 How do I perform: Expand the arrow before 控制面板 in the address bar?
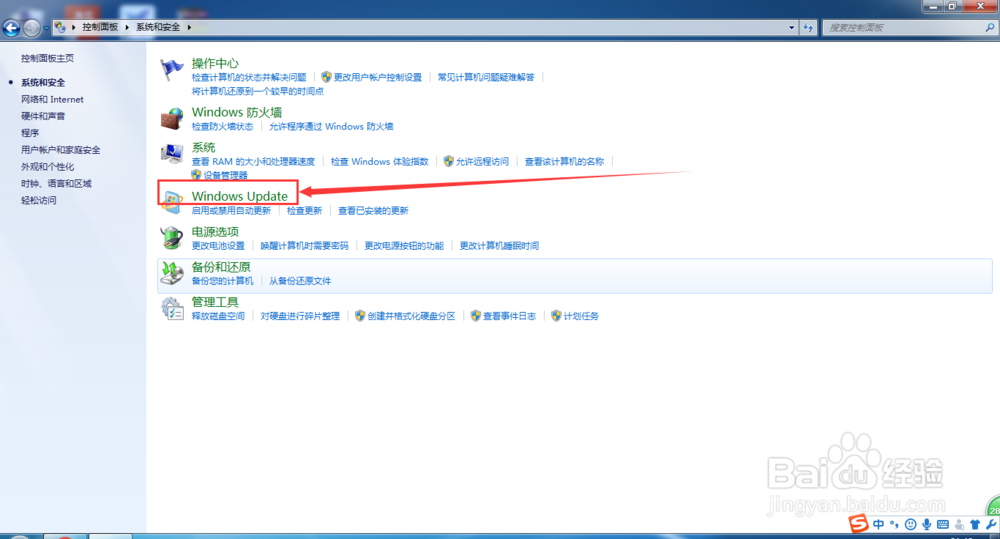[x=73, y=27]
